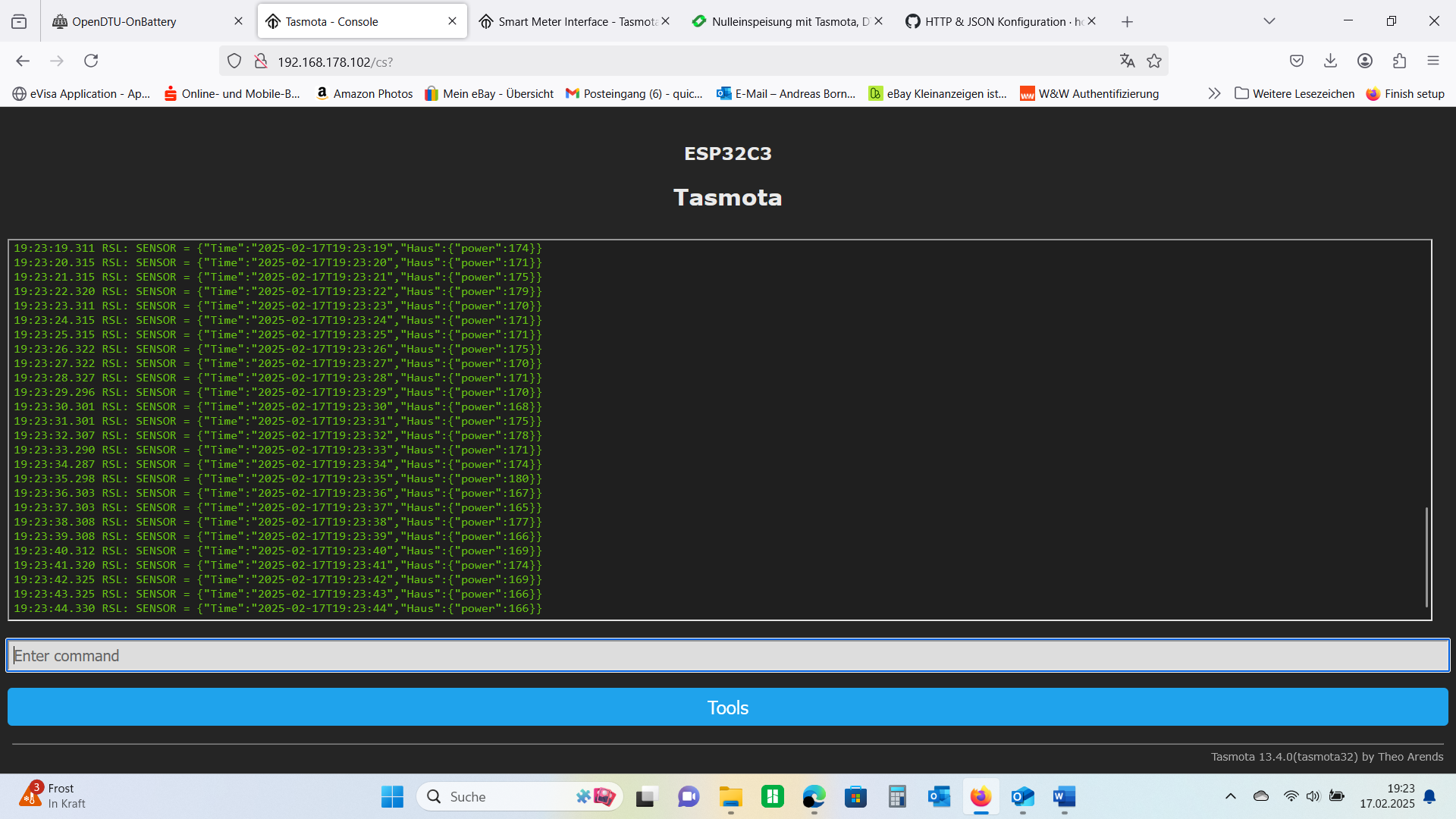Click the insecure connection padlock icon
1456x819 pixels.
pyautogui.click(x=261, y=61)
